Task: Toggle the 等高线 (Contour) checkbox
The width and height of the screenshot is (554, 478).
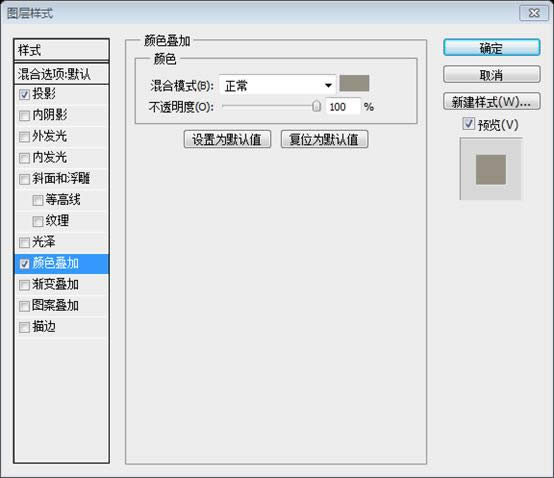Action: [37, 200]
